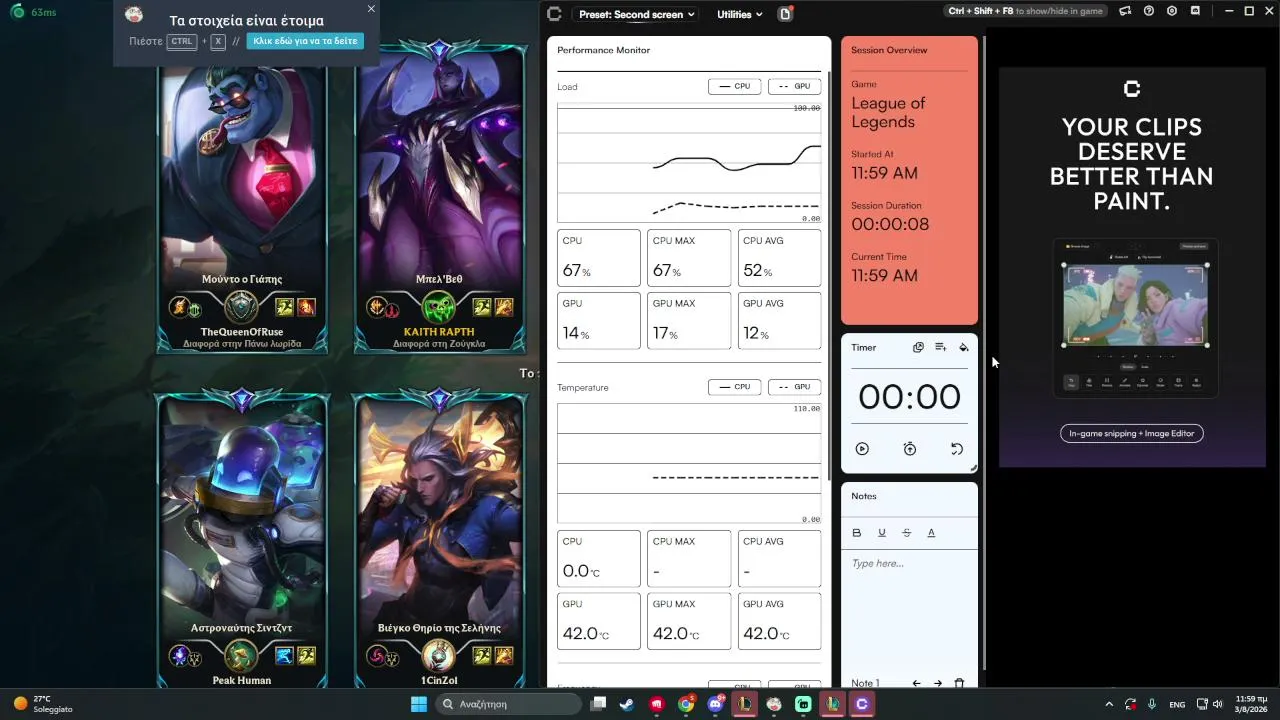Select the 1CinZol champion card
Image resolution: width=1280 pixels, height=720 pixels.
point(440,540)
